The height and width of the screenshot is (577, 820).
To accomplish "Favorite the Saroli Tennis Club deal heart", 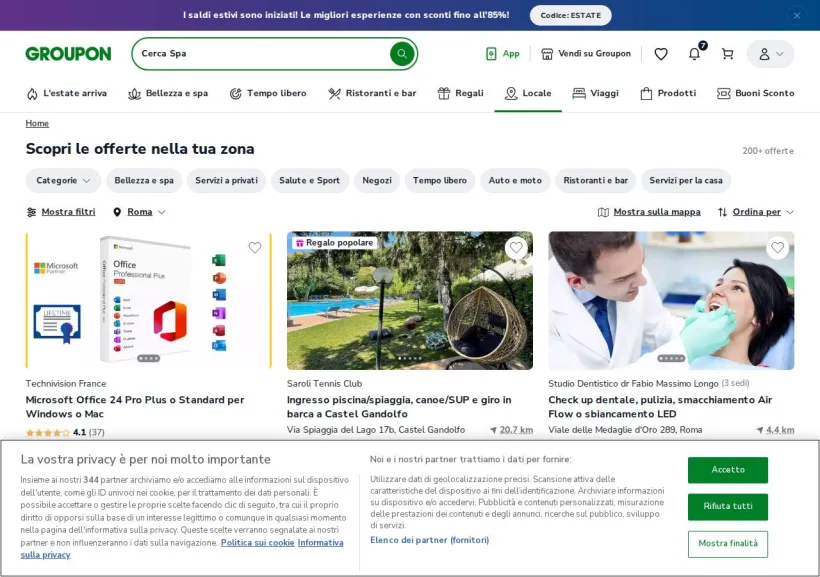I will pos(516,247).
